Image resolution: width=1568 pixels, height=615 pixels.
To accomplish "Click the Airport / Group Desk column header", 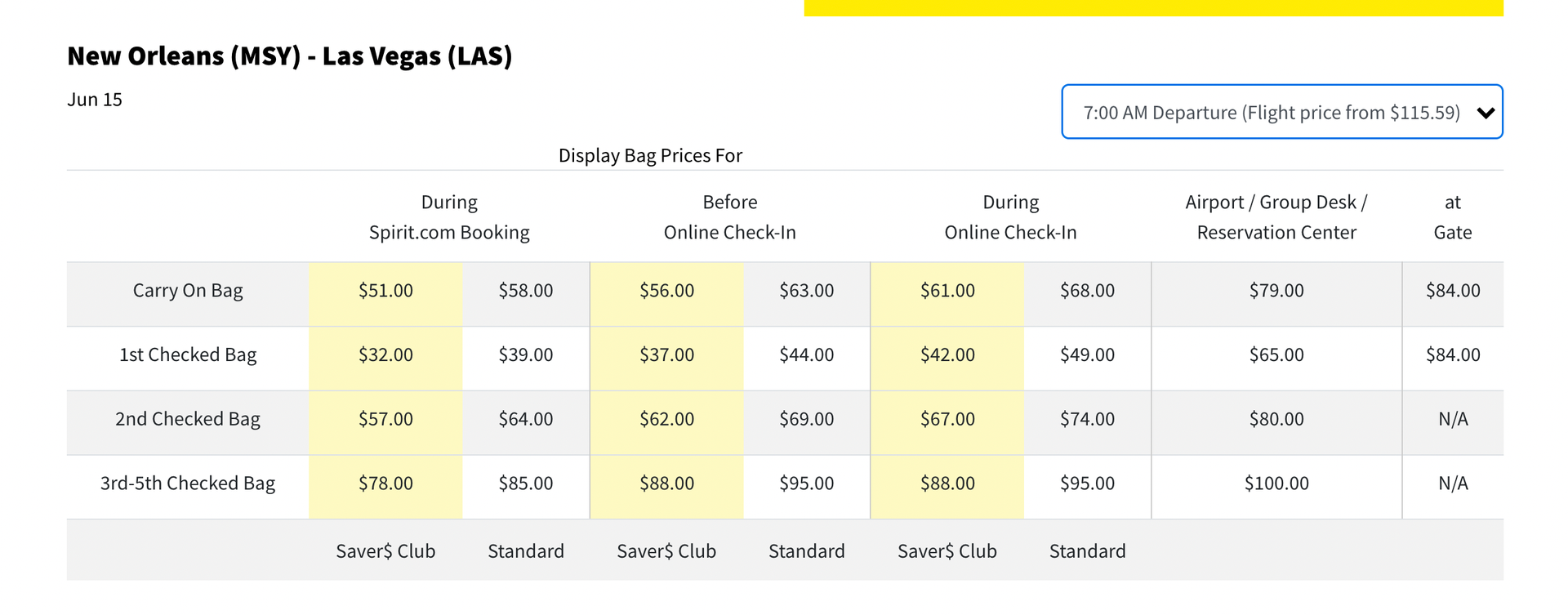I will pyautogui.click(x=1276, y=216).
